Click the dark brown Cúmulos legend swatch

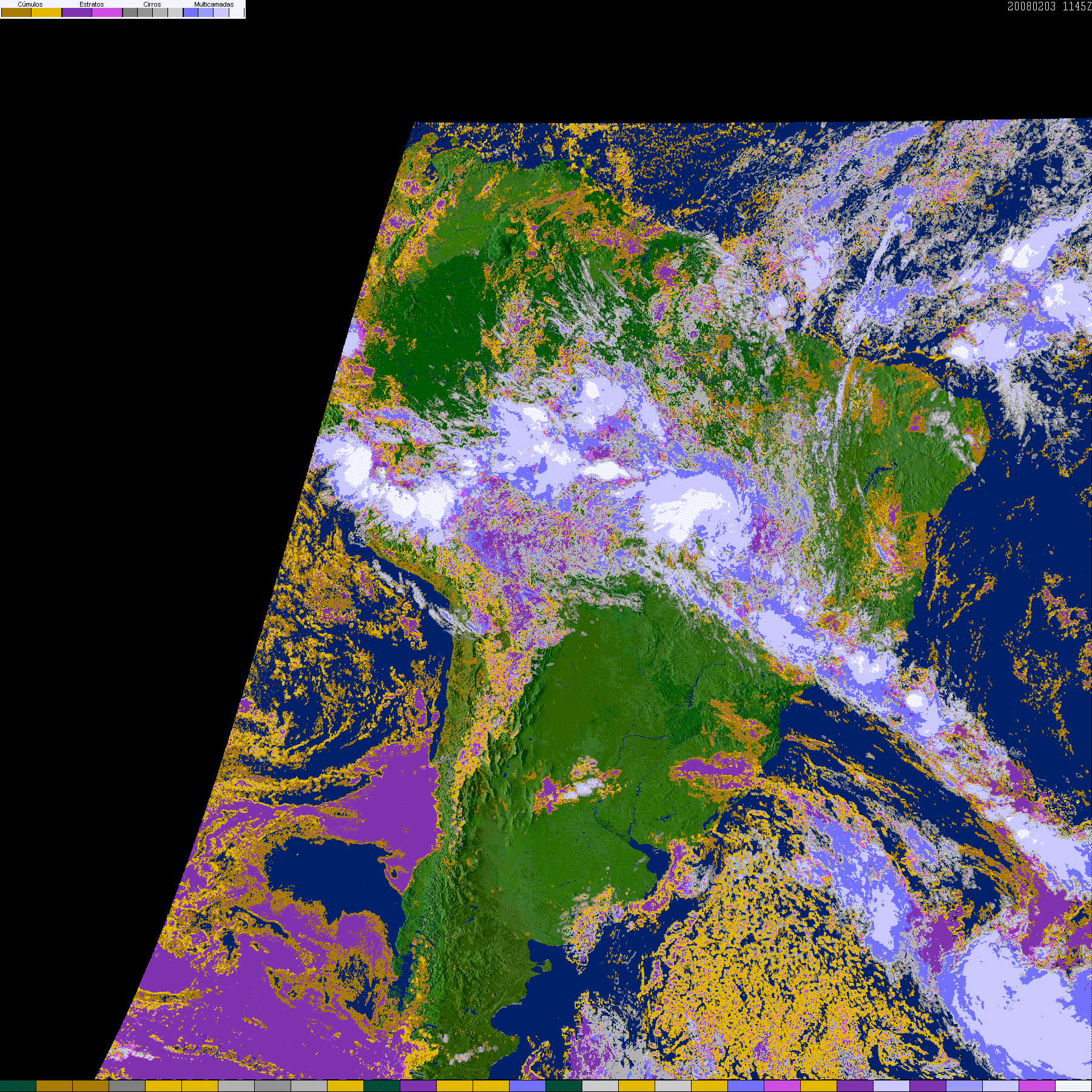tap(16, 12)
